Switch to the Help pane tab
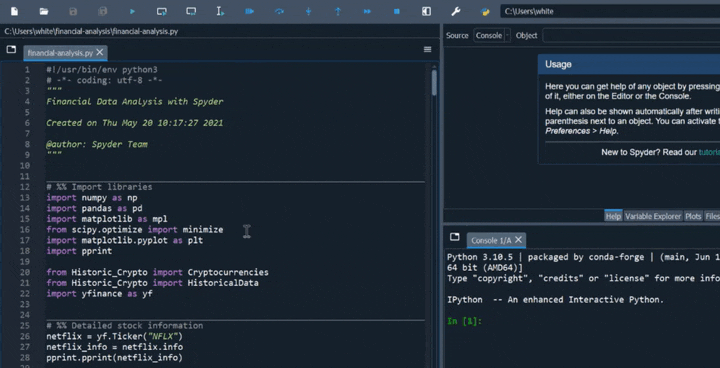Viewport: 720px width, 368px height. [x=613, y=216]
